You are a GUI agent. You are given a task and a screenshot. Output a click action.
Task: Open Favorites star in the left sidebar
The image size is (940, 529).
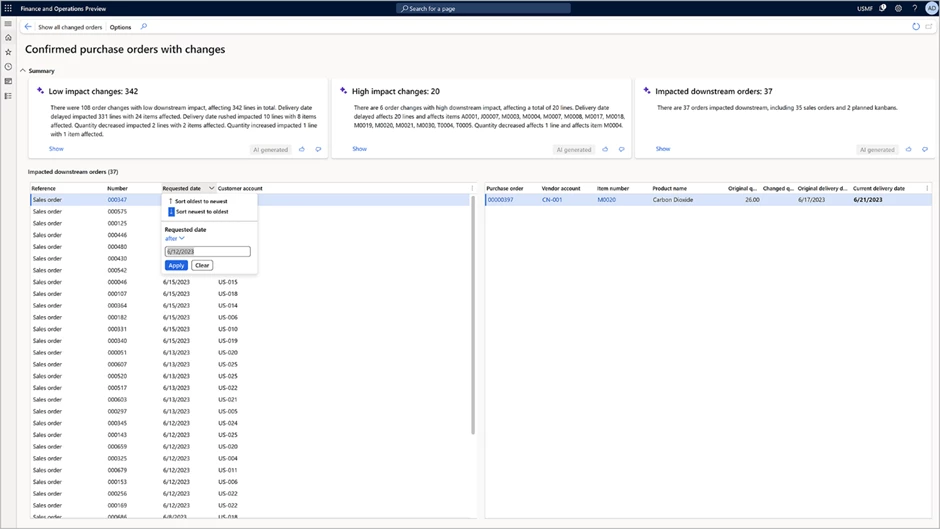[x=8, y=52]
